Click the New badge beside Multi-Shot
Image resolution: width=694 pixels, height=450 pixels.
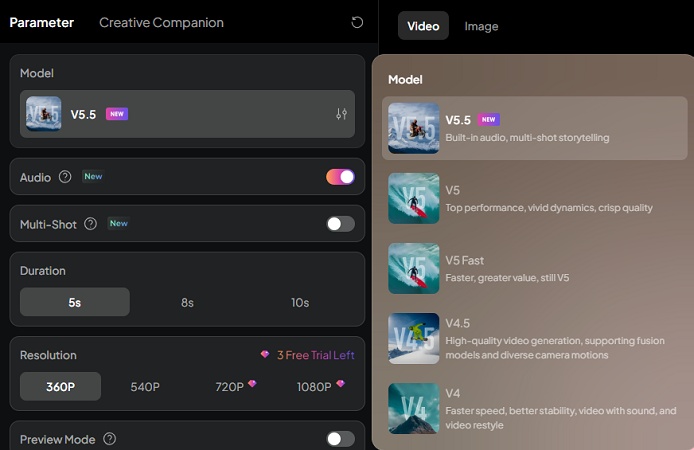[x=119, y=223]
